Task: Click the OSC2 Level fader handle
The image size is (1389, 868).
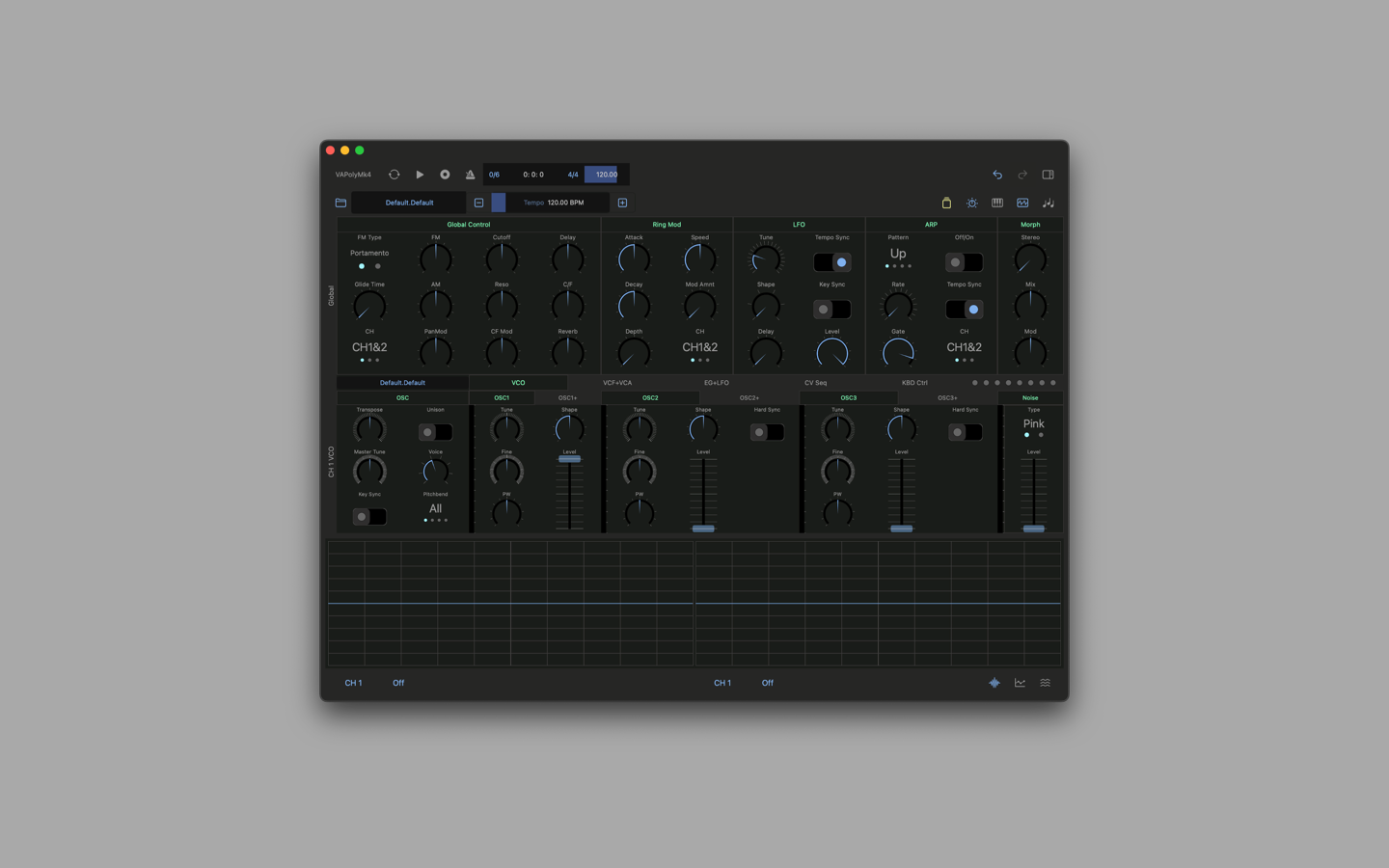Action: pos(703,529)
